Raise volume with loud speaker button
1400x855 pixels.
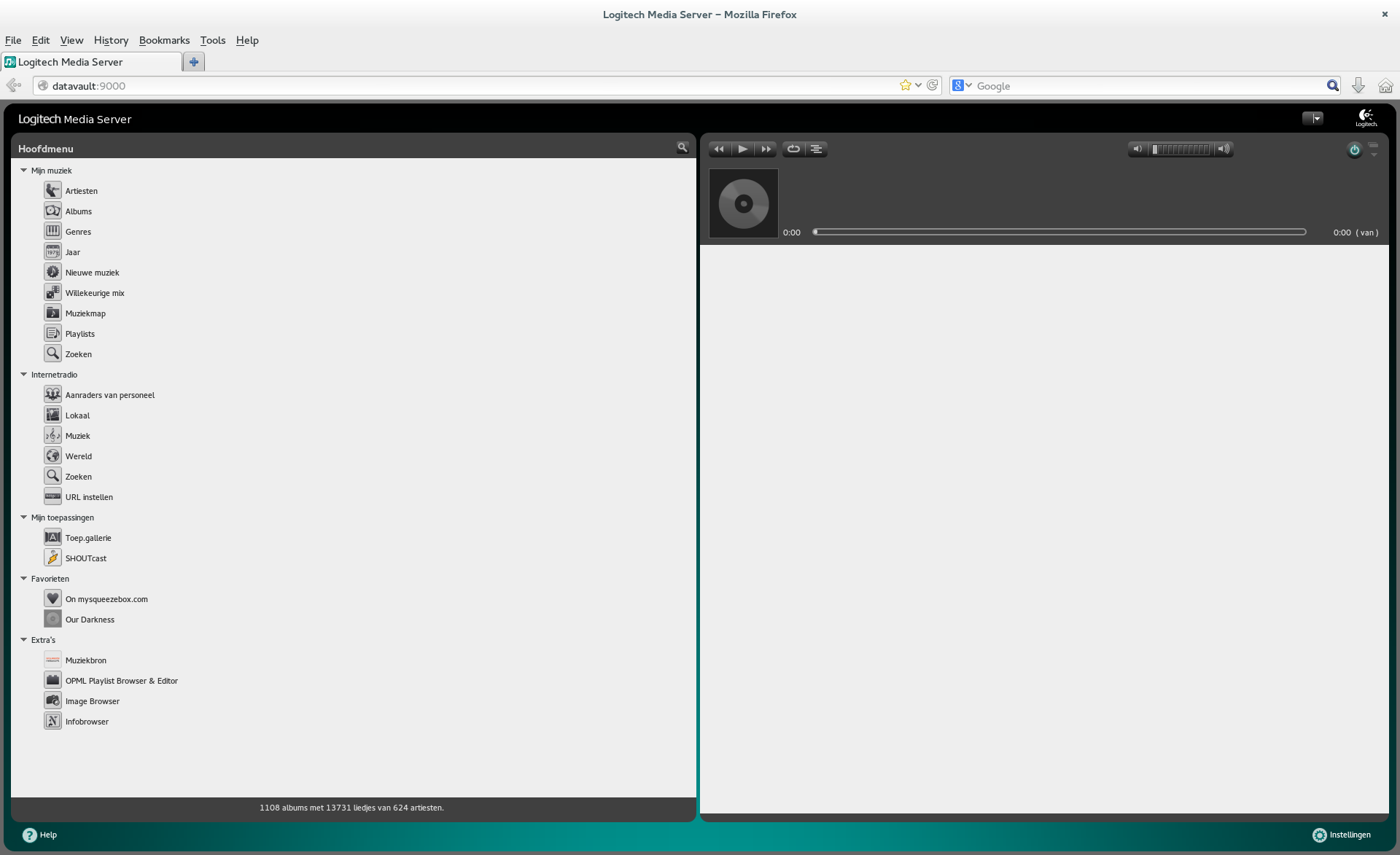(x=1224, y=149)
